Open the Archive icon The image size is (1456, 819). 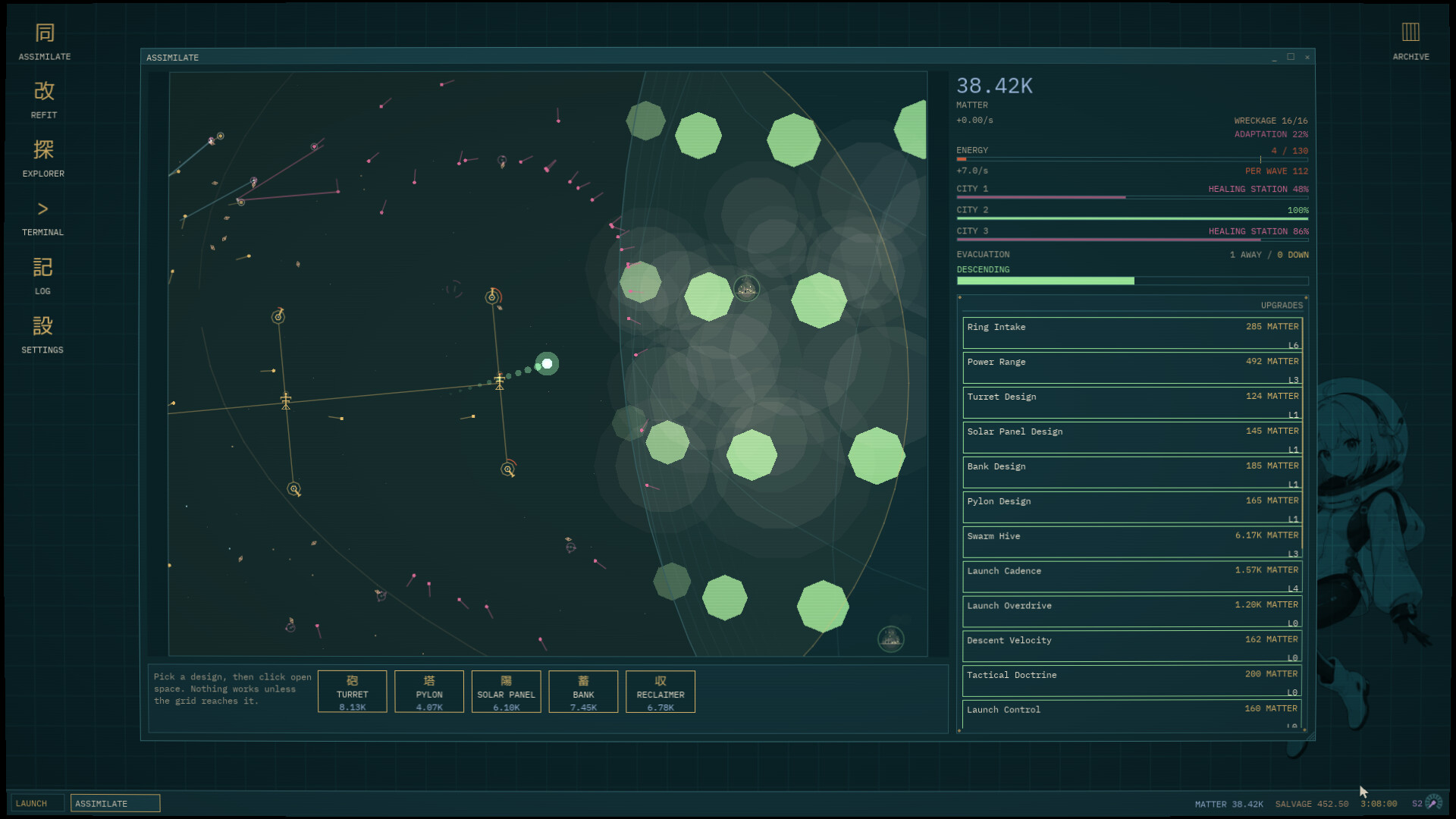1410,42
